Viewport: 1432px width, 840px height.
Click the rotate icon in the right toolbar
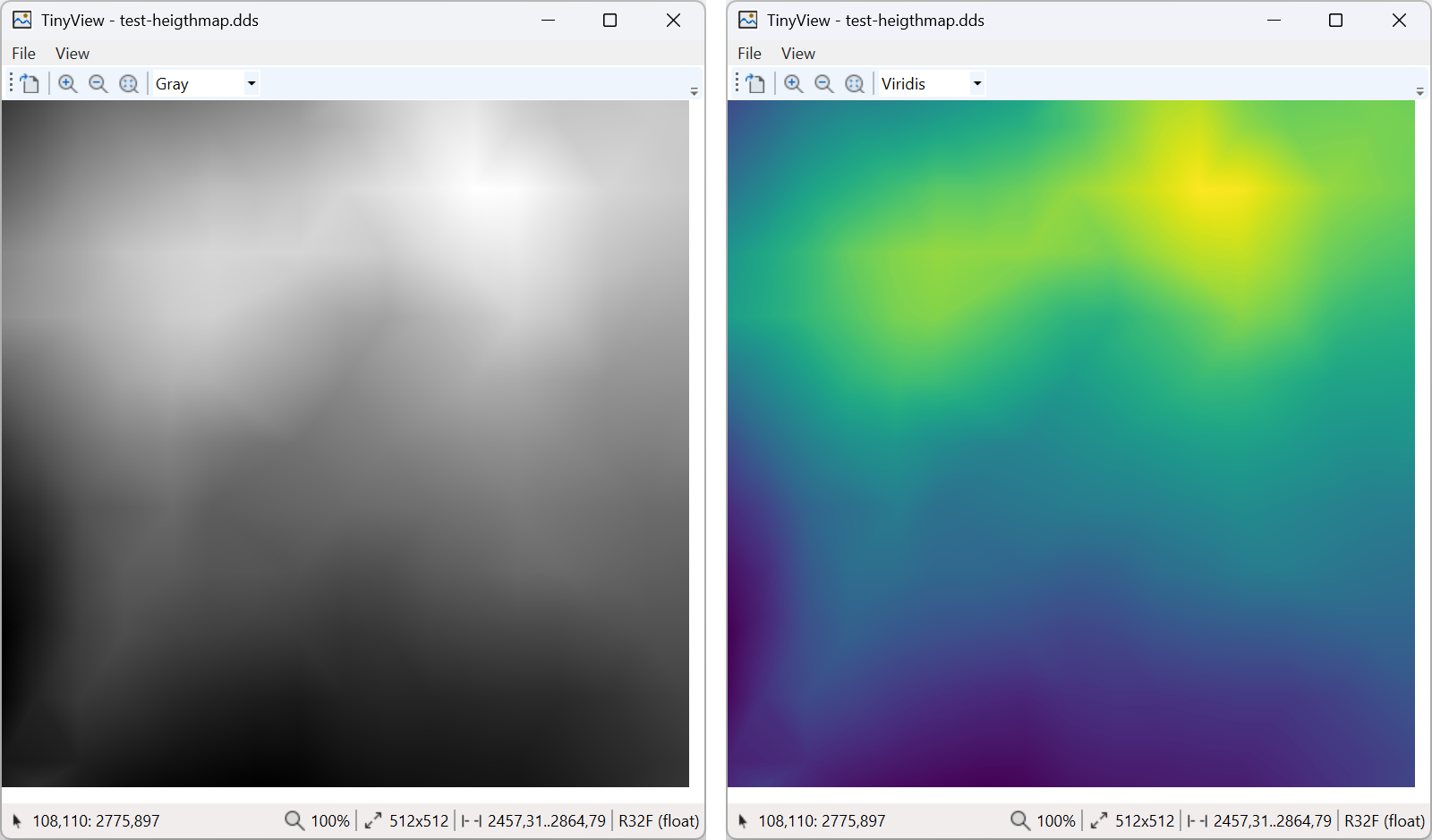point(754,82)
